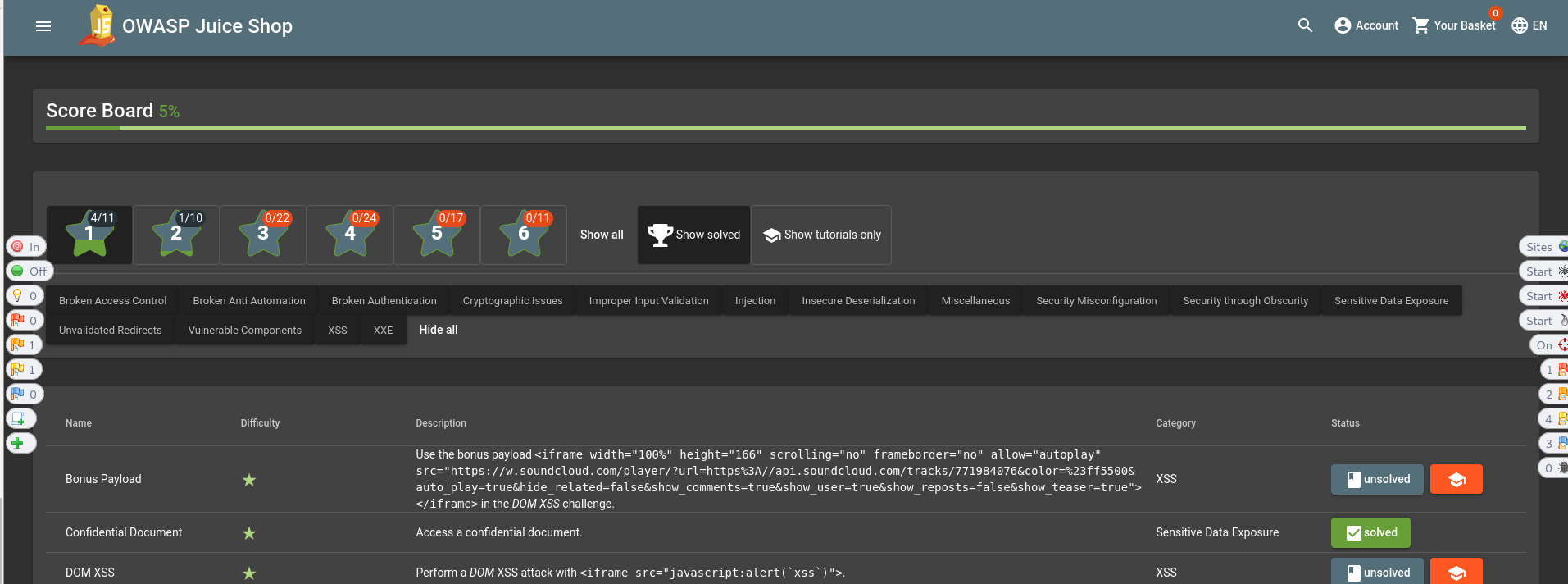Select the Miscellaneous category
Viewport: 1568px width, 584px height.
[975, 300]
